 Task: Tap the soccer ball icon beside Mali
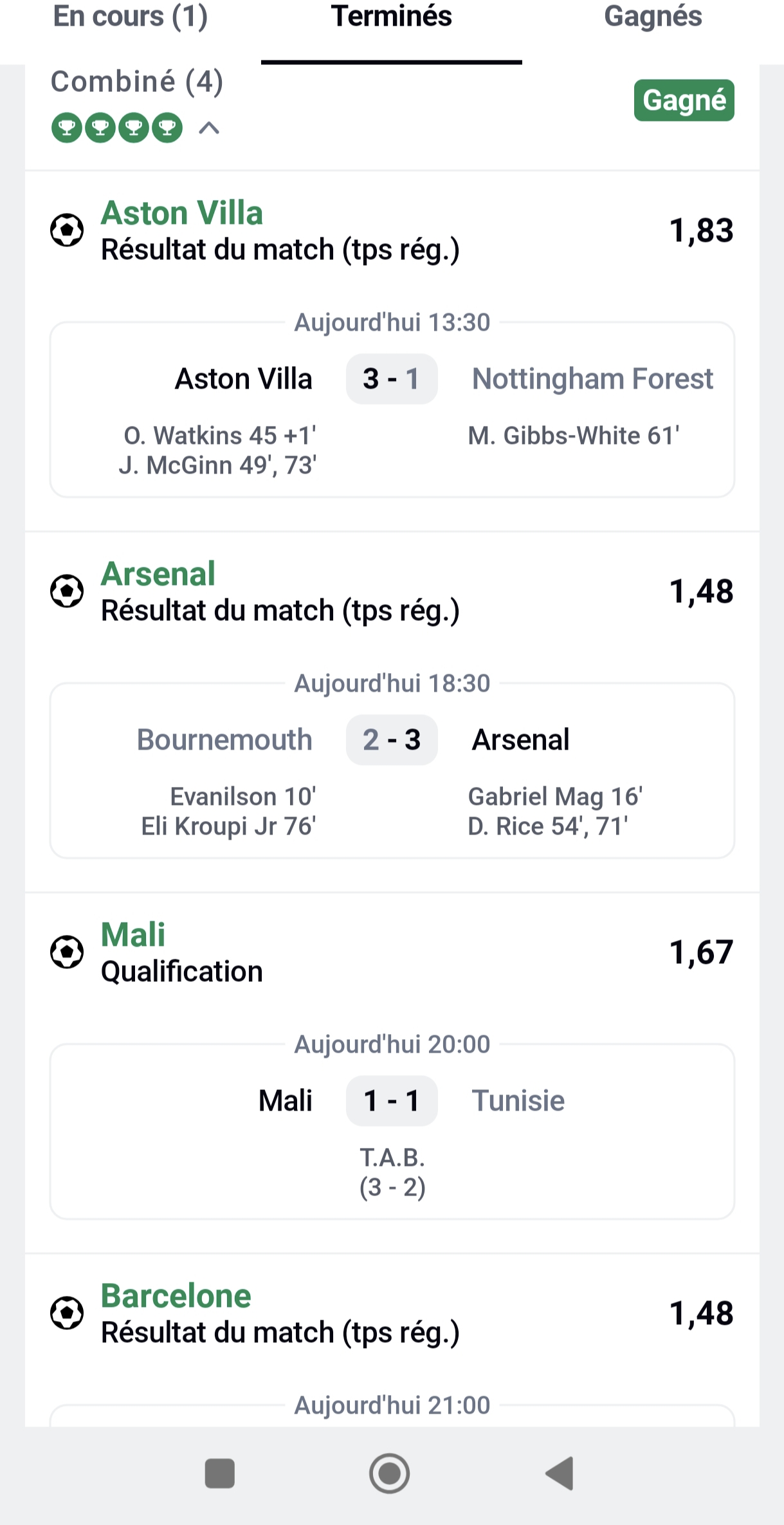click(x=67, y=952)
